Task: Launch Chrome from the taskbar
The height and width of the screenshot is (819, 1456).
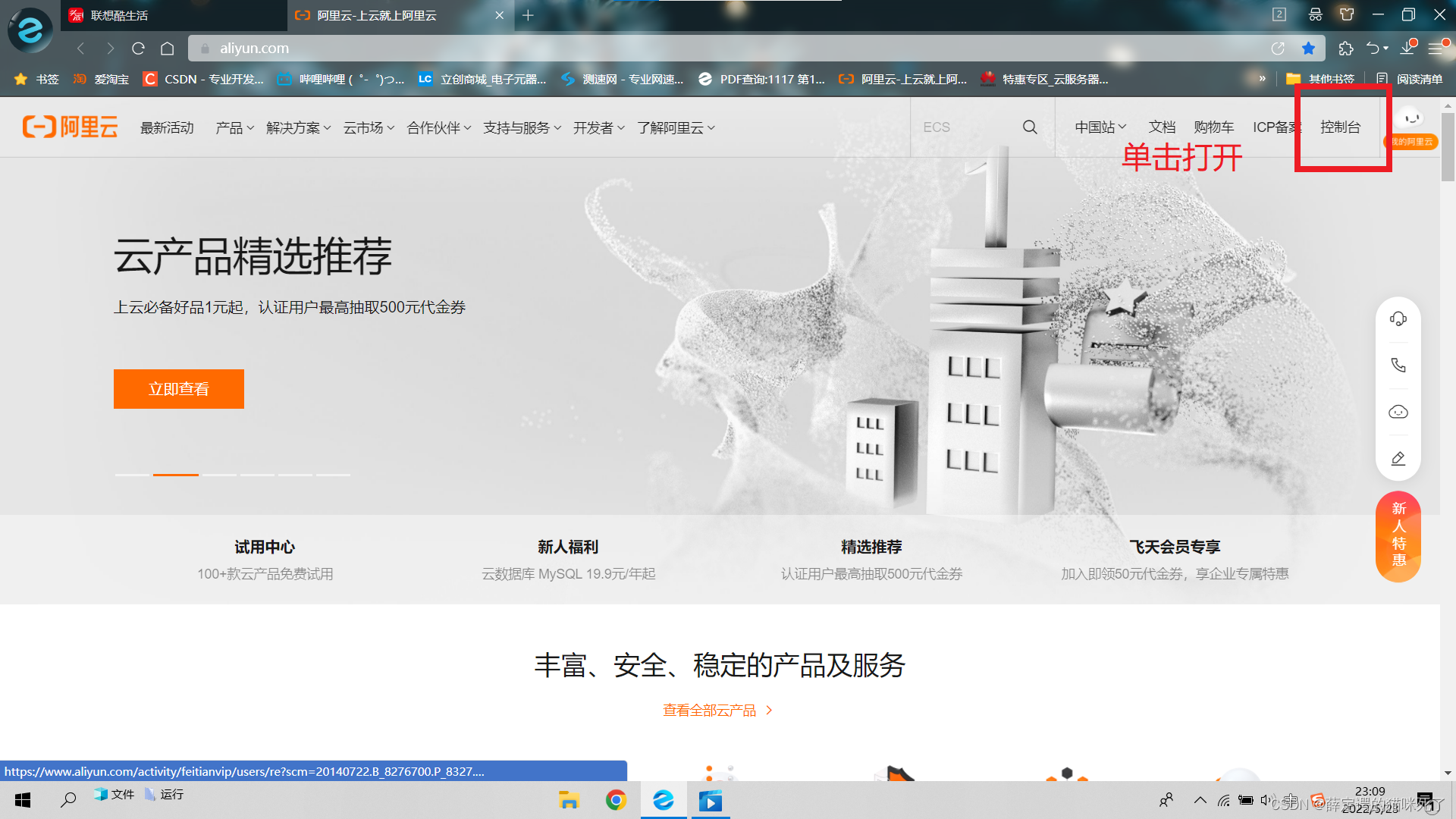Action: [616, 800]
